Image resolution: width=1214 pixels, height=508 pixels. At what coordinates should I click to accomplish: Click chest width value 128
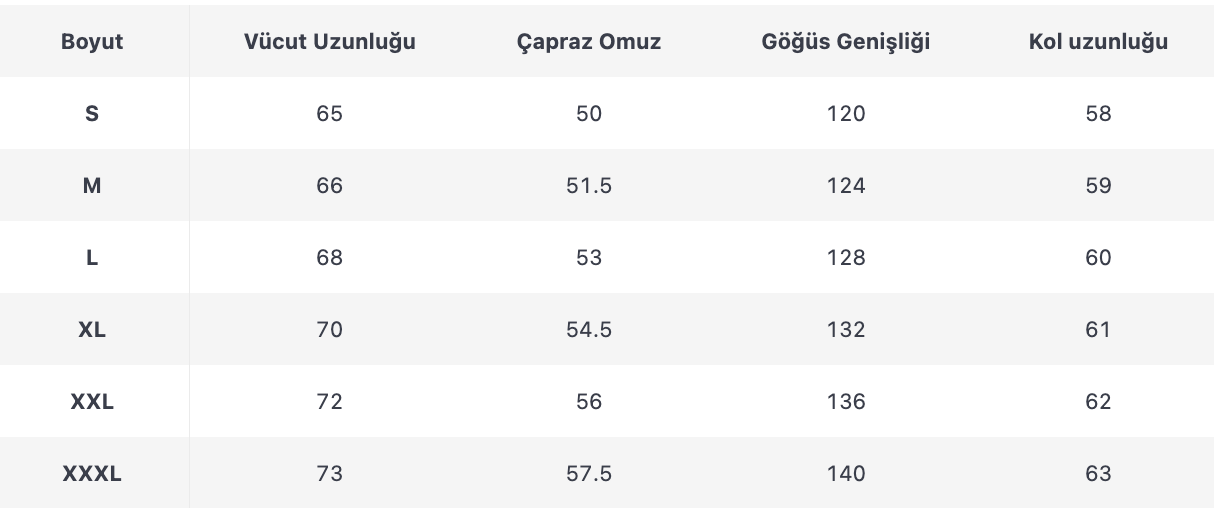click(846, 258)
